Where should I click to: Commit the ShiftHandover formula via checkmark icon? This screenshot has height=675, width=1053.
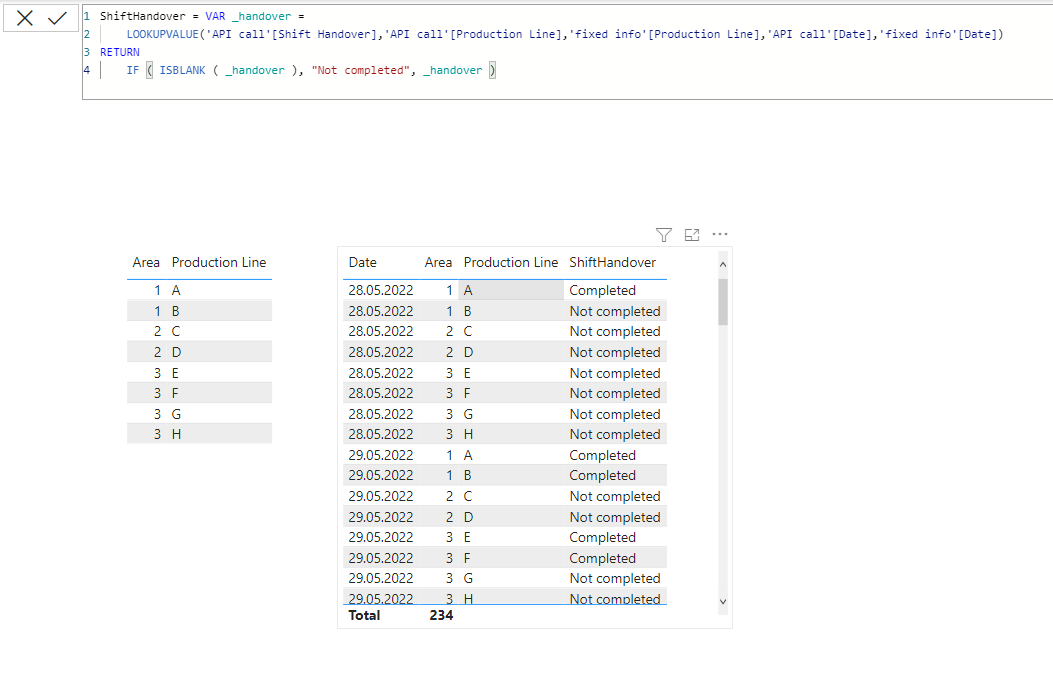click(x=57, y=17)
